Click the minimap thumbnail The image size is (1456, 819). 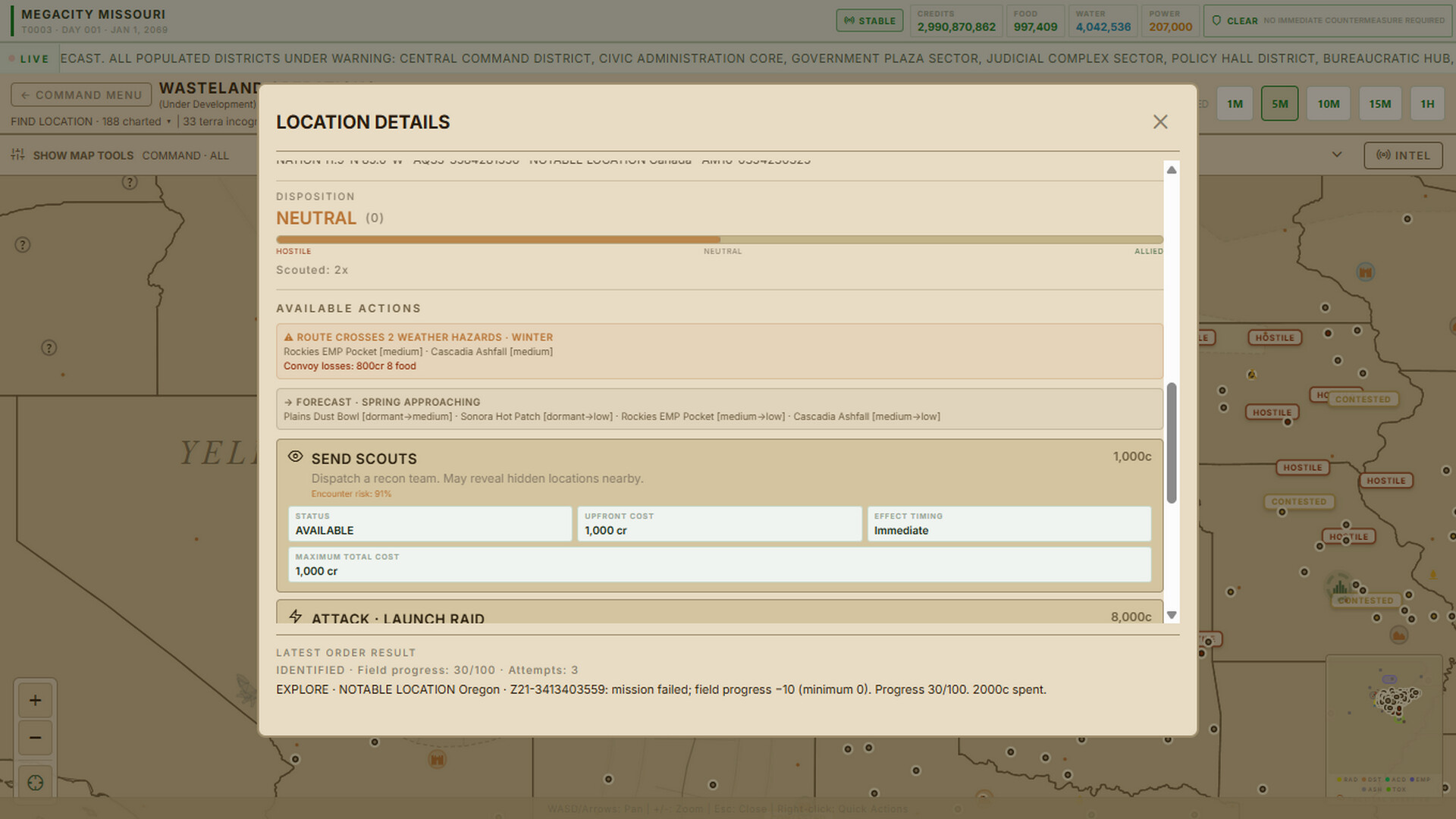pos(1384,725)
